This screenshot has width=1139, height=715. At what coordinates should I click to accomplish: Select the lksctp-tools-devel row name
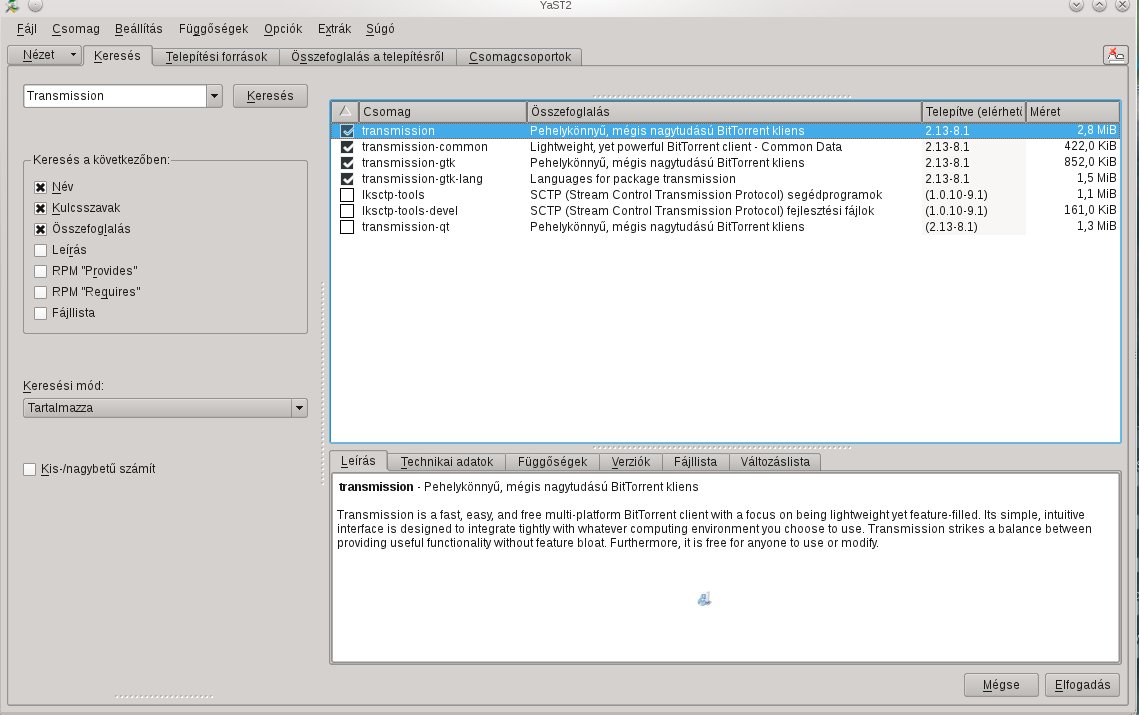(410, 211)
